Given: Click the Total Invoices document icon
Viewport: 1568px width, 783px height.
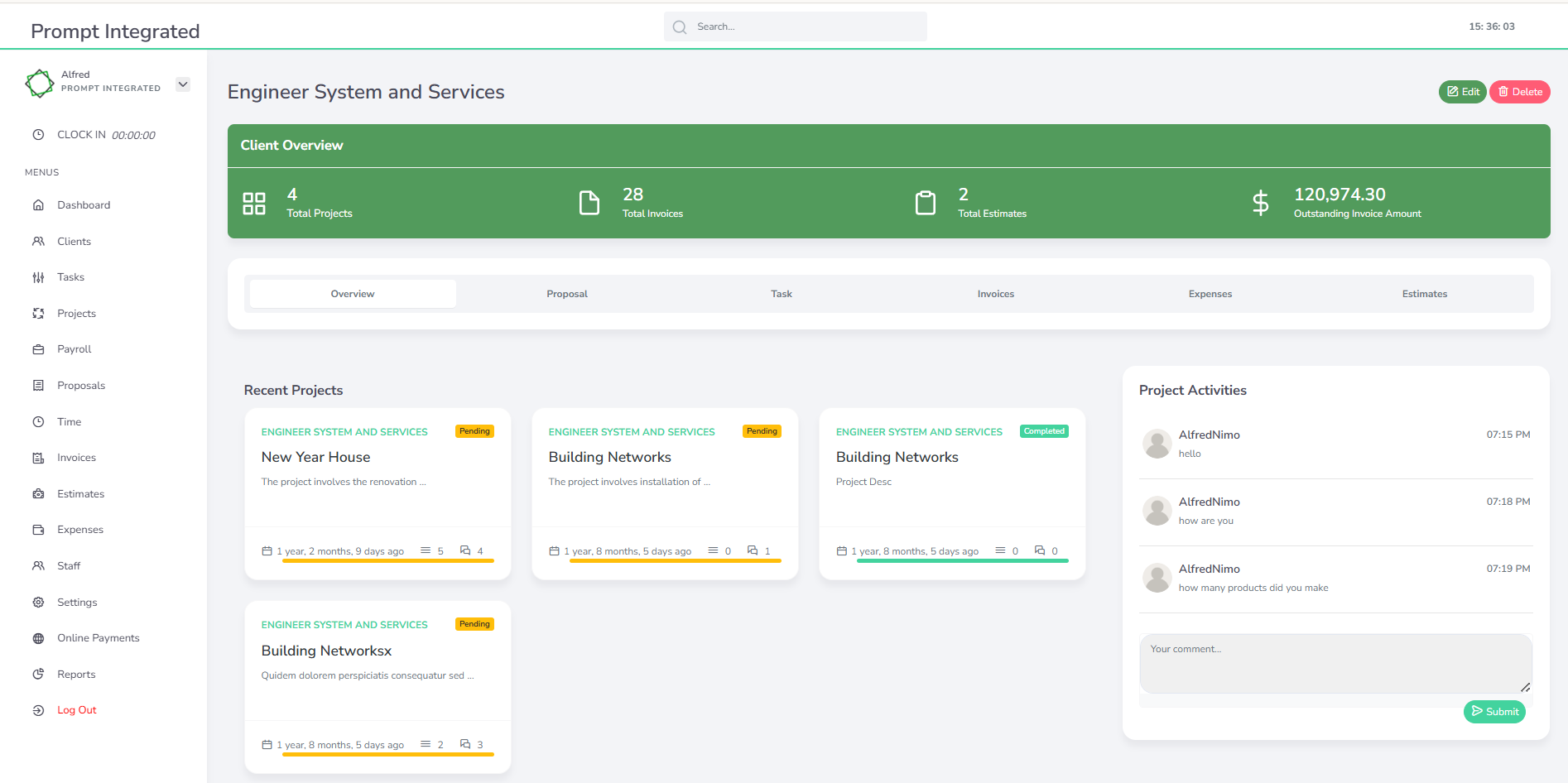Looking at the screenshot, I should click(589, 203).
